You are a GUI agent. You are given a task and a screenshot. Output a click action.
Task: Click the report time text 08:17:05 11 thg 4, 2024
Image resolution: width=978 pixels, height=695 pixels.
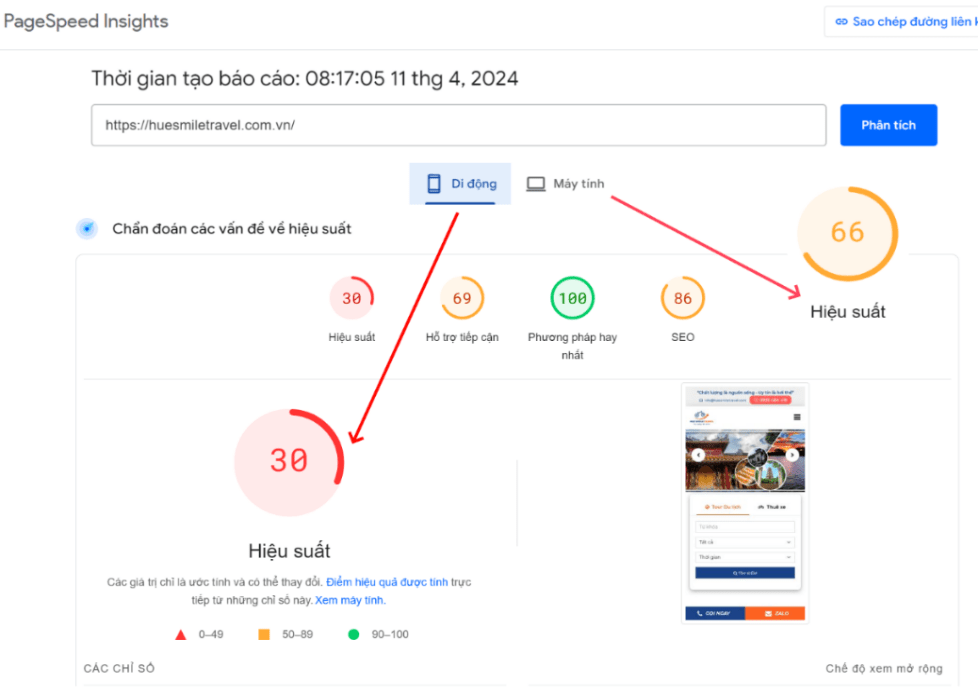pos(412,79)
